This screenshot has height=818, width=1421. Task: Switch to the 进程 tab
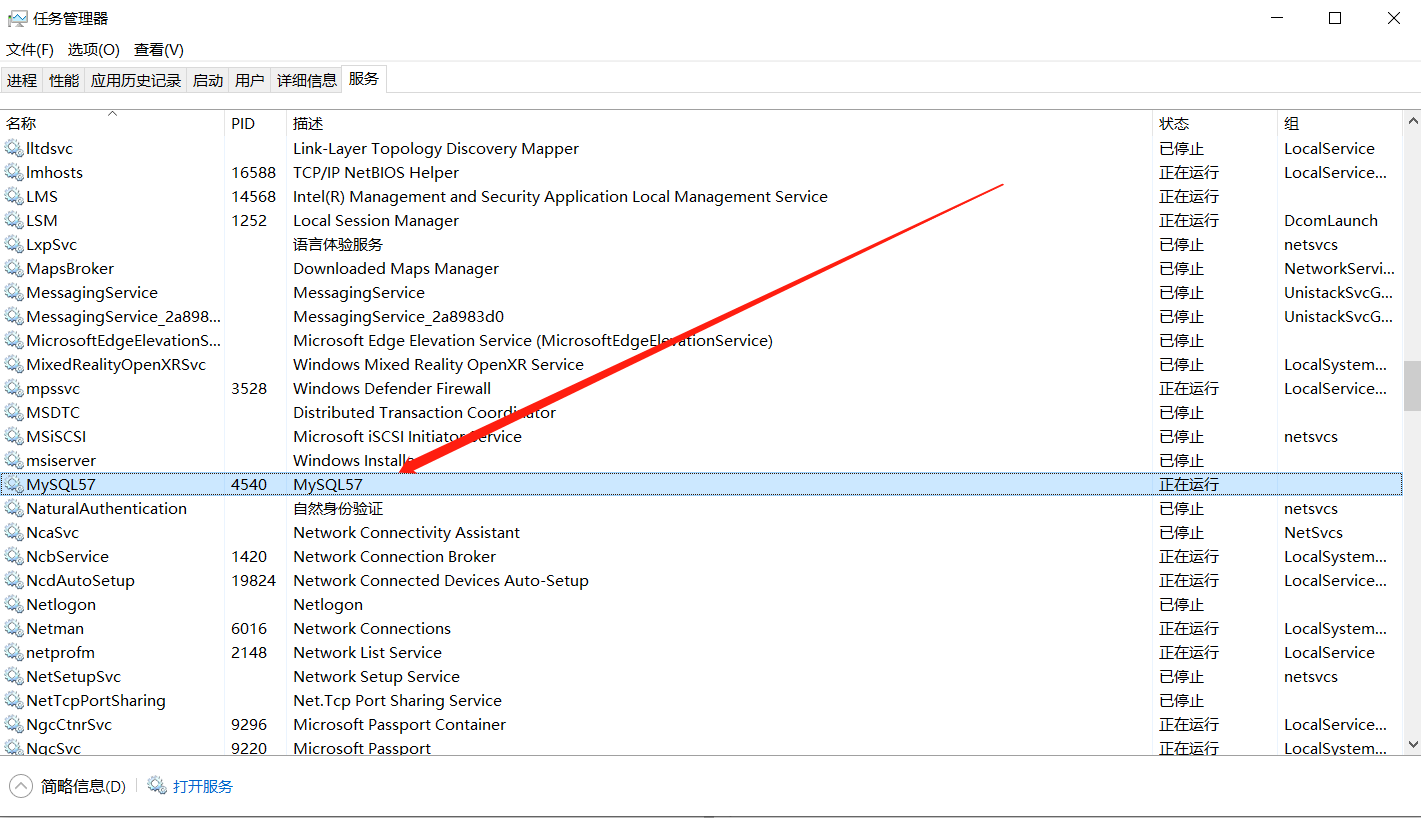click(22, 80)
